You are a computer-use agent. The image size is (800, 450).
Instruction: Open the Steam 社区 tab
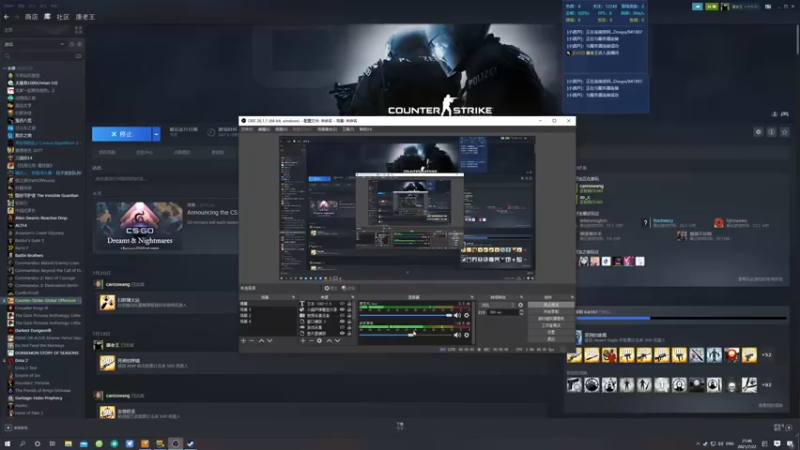pos(63,17)
